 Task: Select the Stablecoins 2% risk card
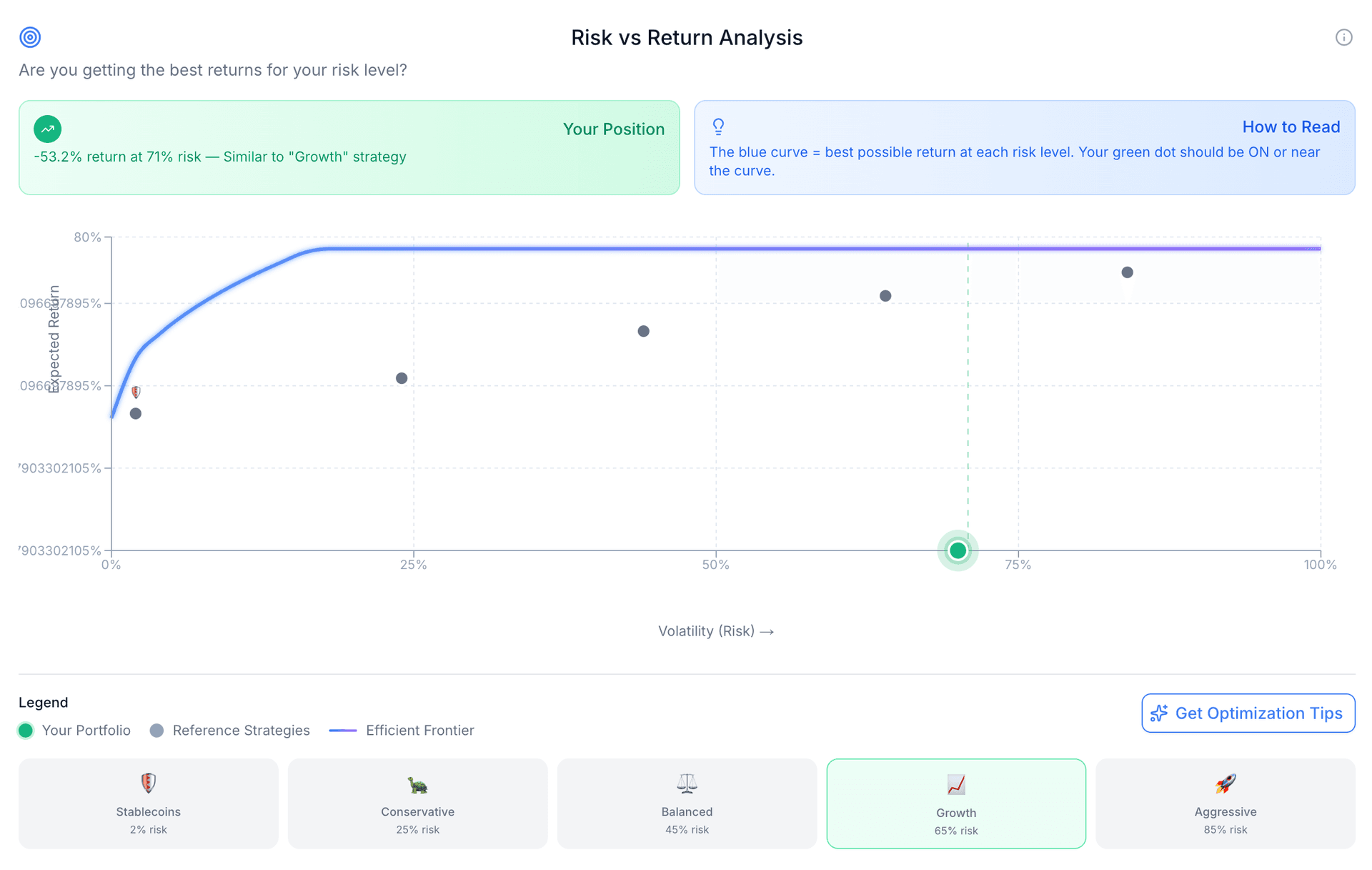tap(149, 804)
